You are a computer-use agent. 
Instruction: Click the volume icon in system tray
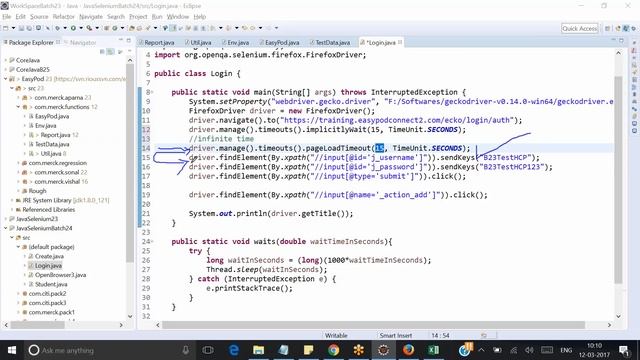click(x=529, y=350)
